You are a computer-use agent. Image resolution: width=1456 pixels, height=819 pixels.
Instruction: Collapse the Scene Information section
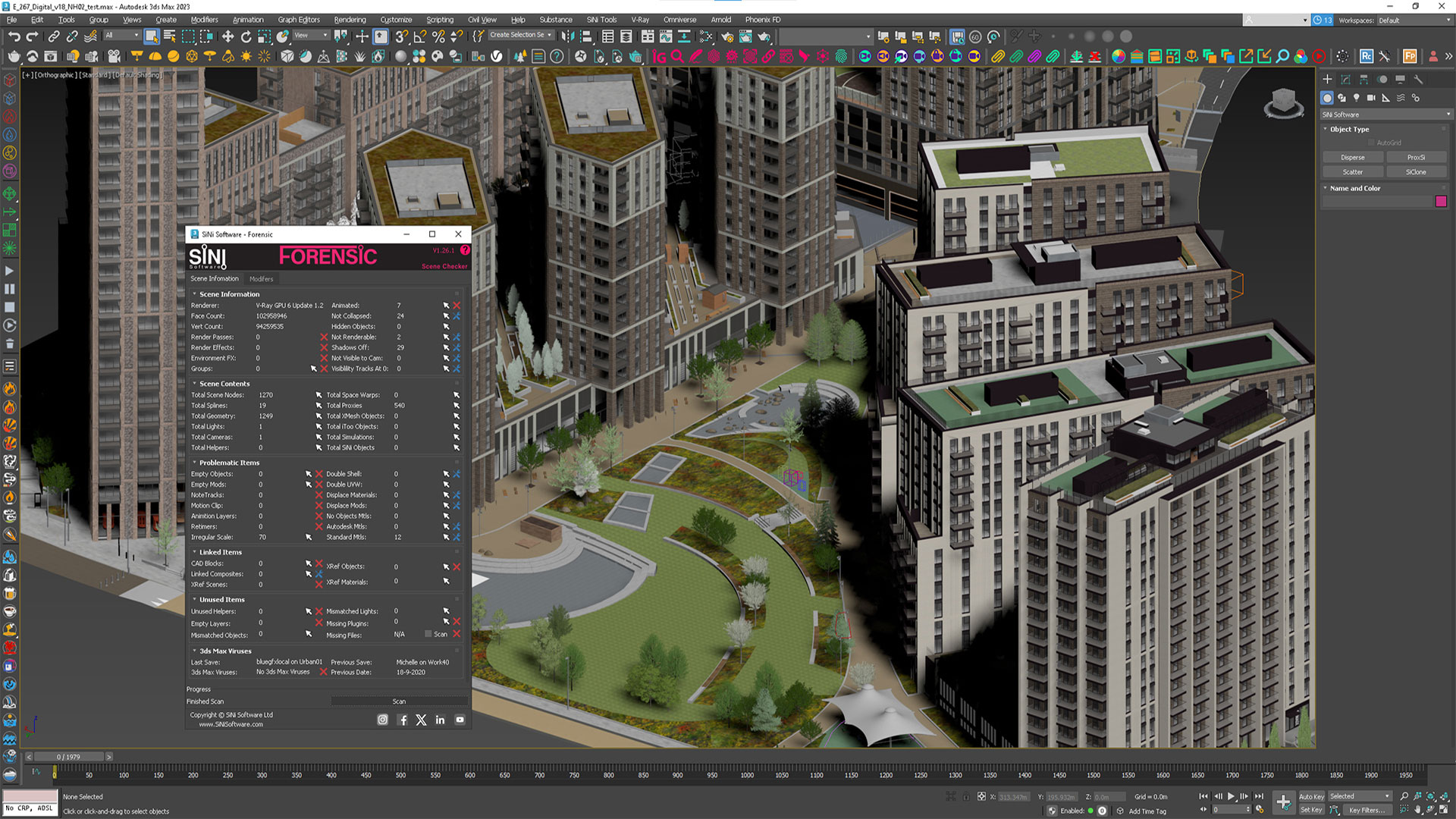pyautogui.click(x=194, y=294)
